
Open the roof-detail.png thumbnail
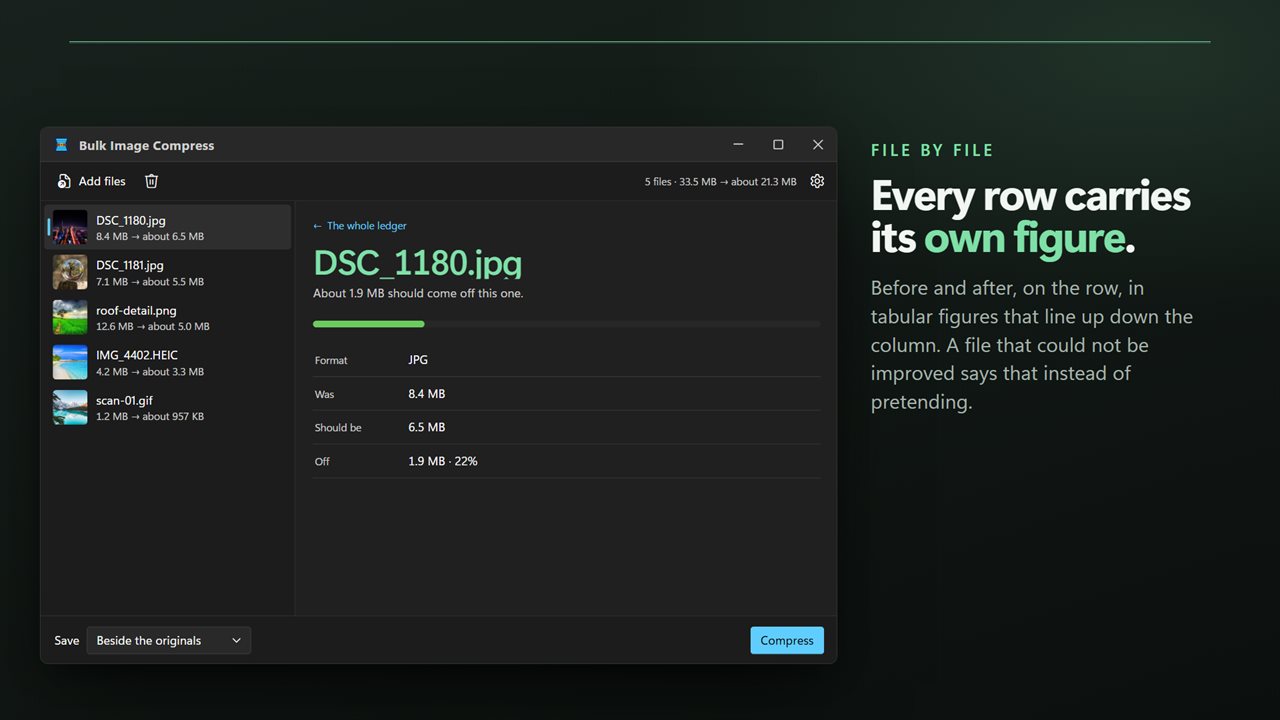pyautogui.click(x=70, y=317)
